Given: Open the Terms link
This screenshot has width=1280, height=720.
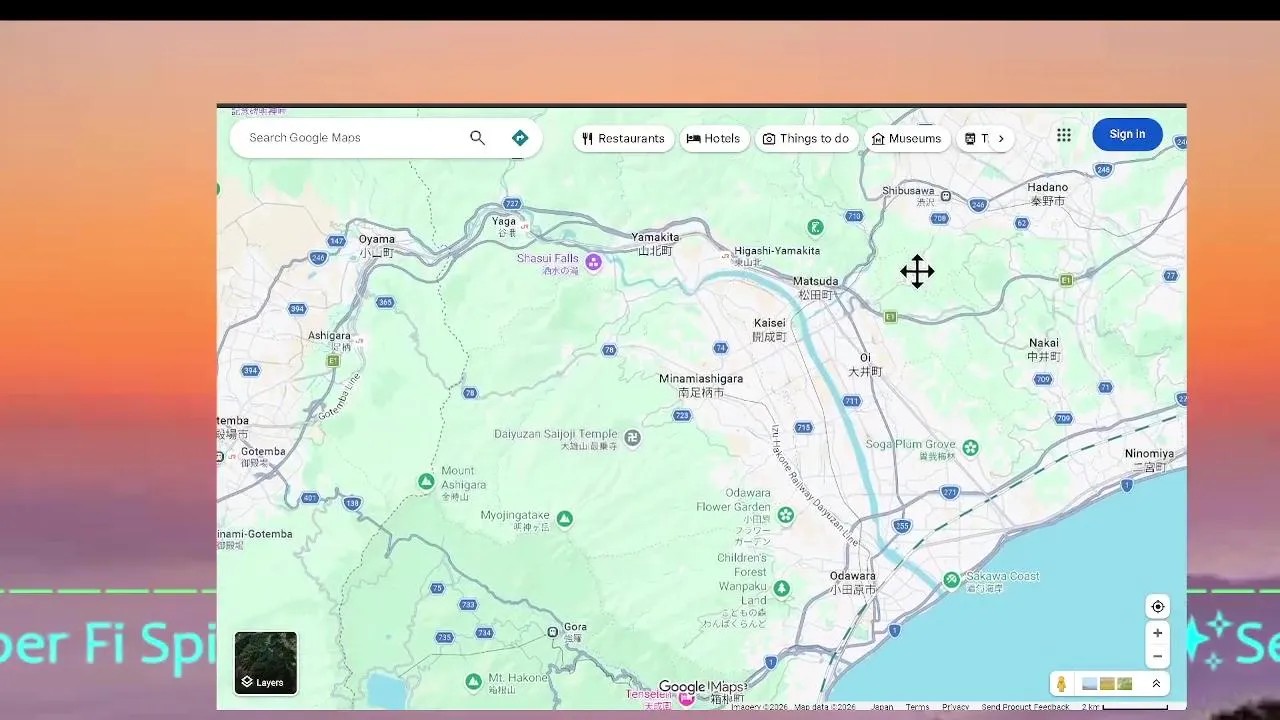Looking at the screenshot, I should (x=917, y=706).
